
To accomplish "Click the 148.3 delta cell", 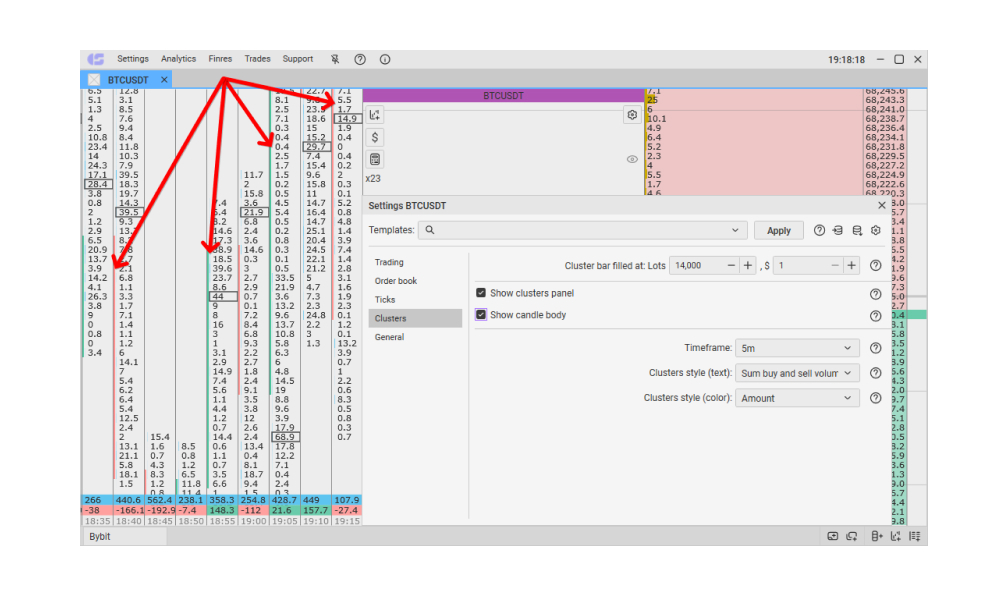I will pyautogui.click(x=222, y=510).
